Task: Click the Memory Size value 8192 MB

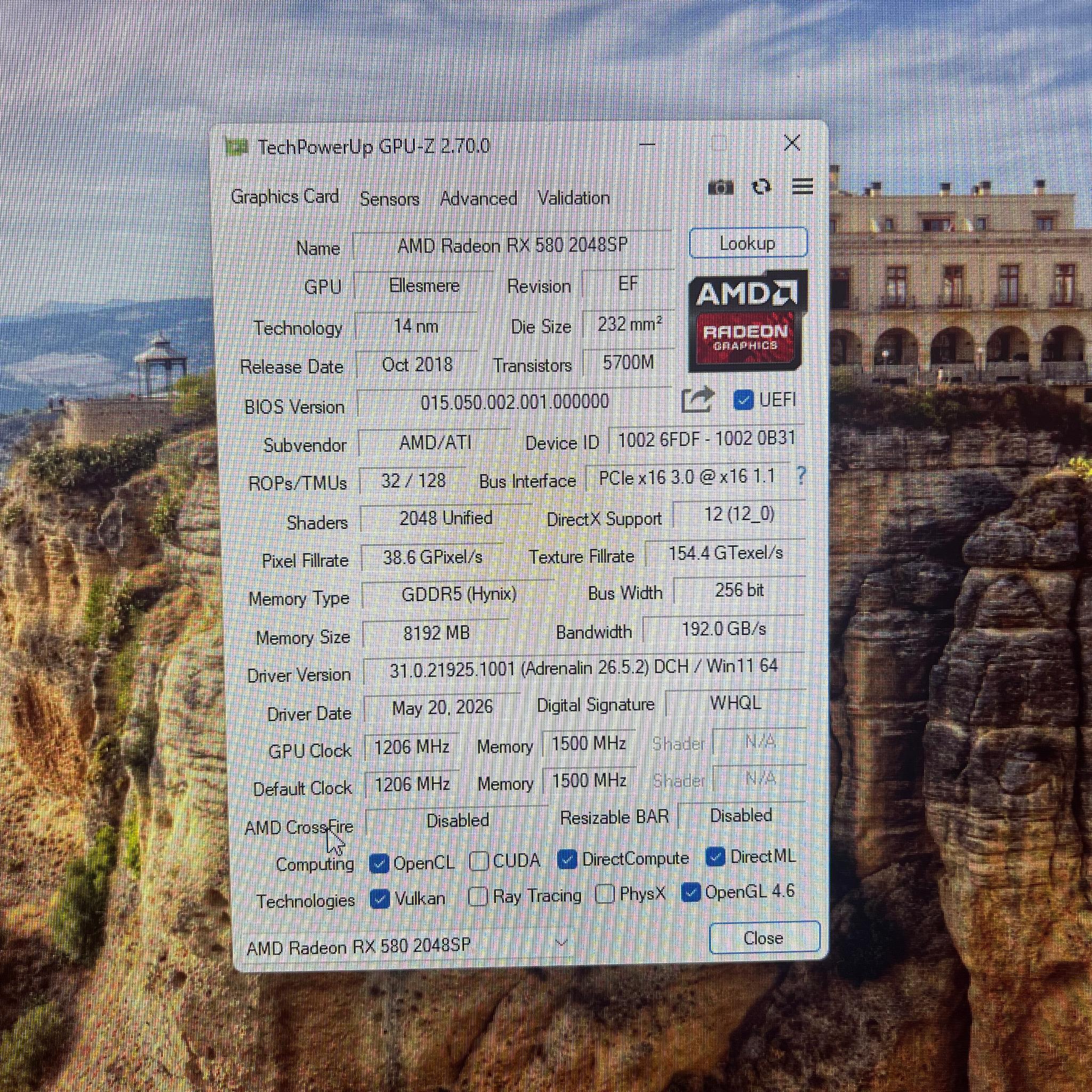Action: pyautogui.click(x=436, y=633)
